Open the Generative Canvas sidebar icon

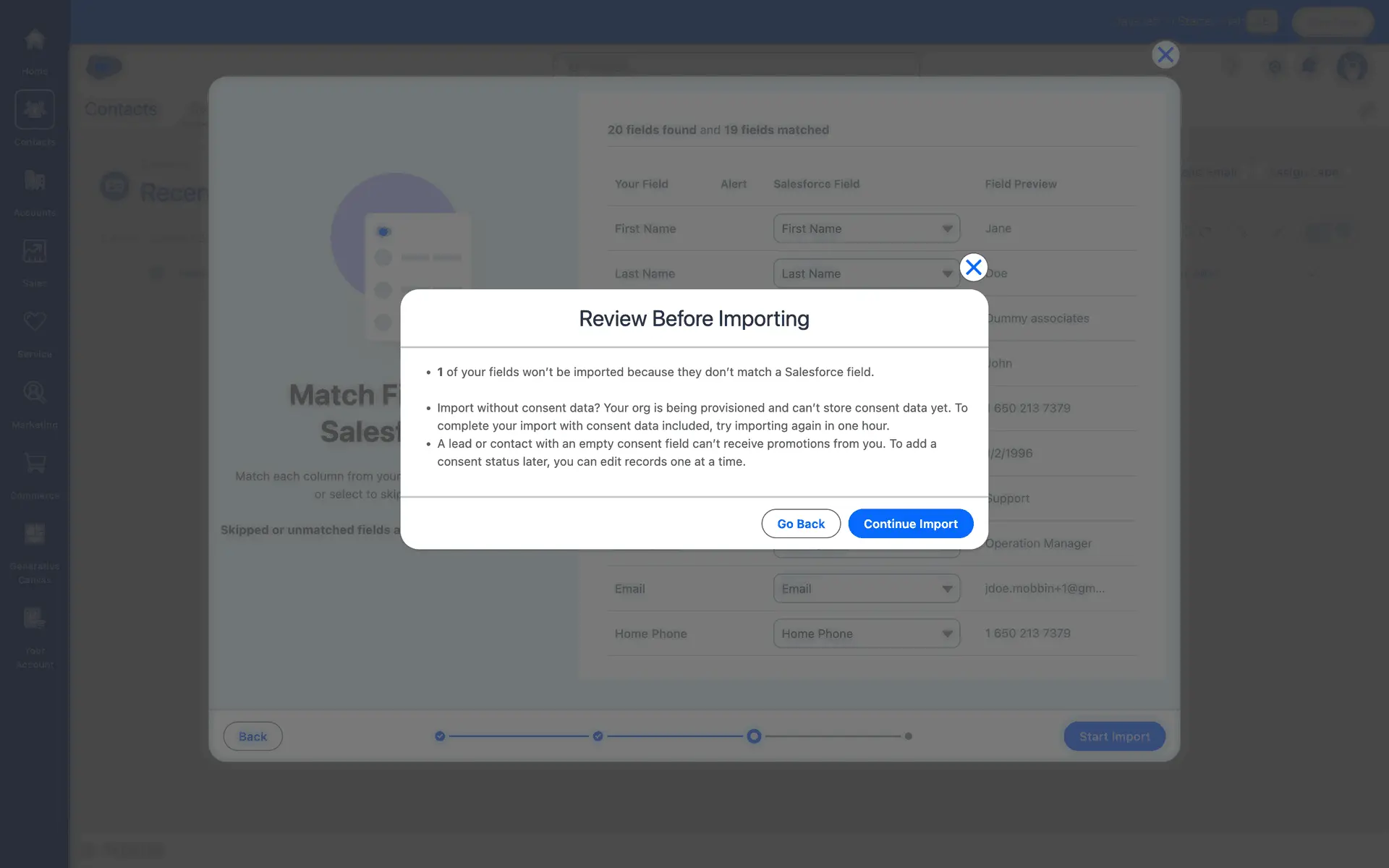[x=34, y=534]
